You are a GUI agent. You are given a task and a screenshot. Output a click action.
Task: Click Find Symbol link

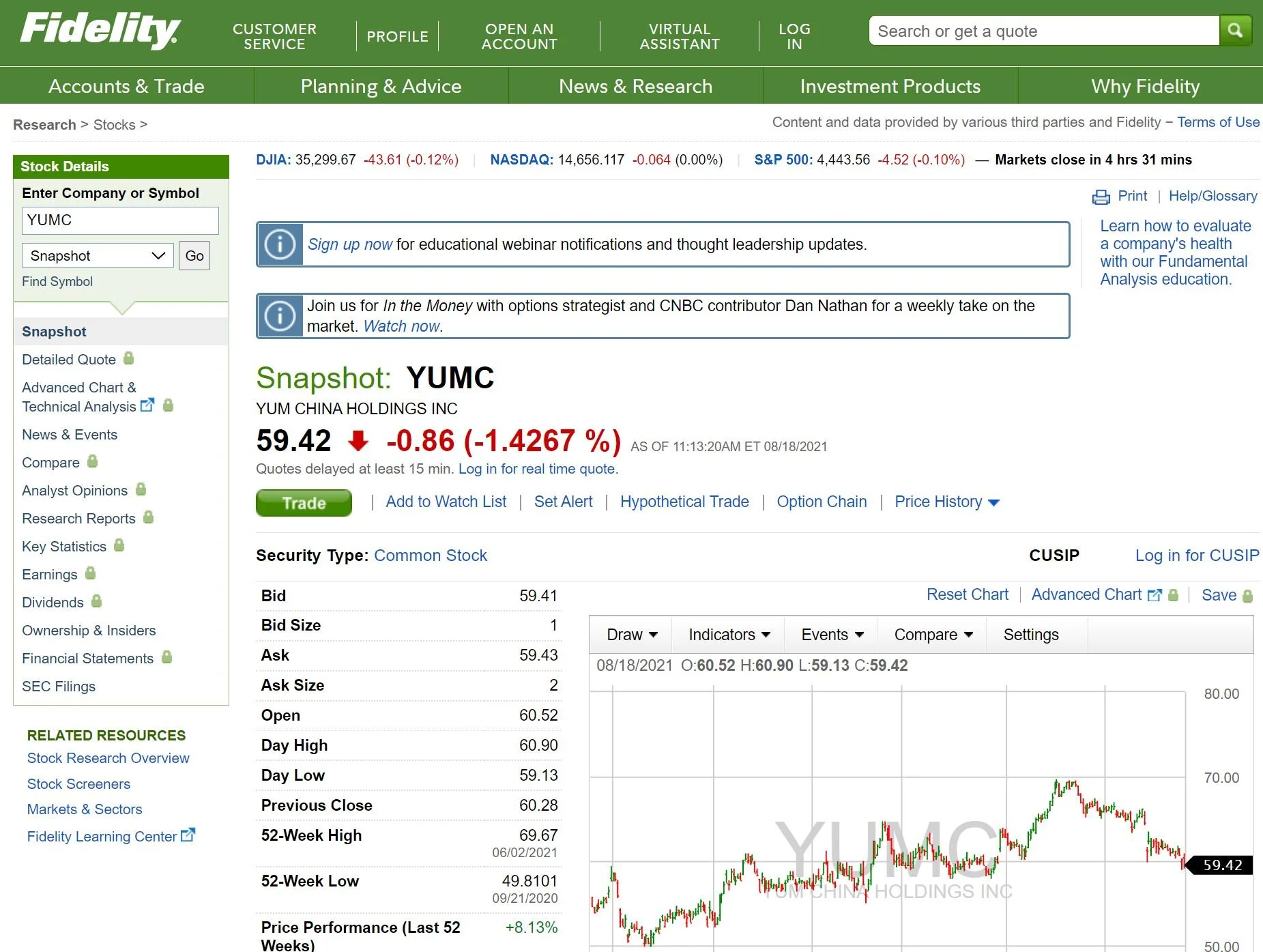click(x=57, y=281)
